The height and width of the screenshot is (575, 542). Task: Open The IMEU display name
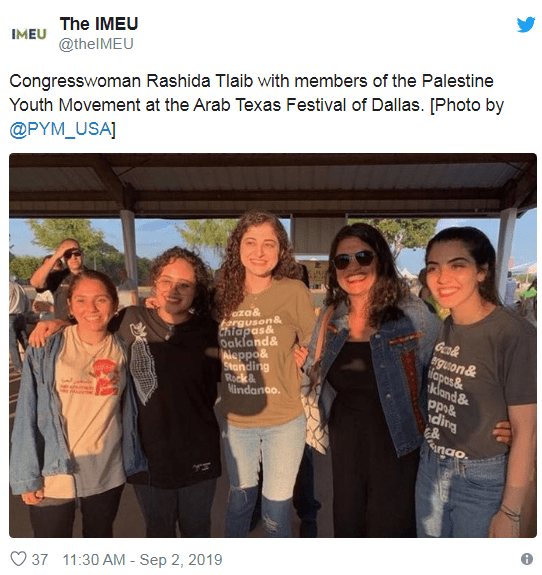click(x=99, y=24)
